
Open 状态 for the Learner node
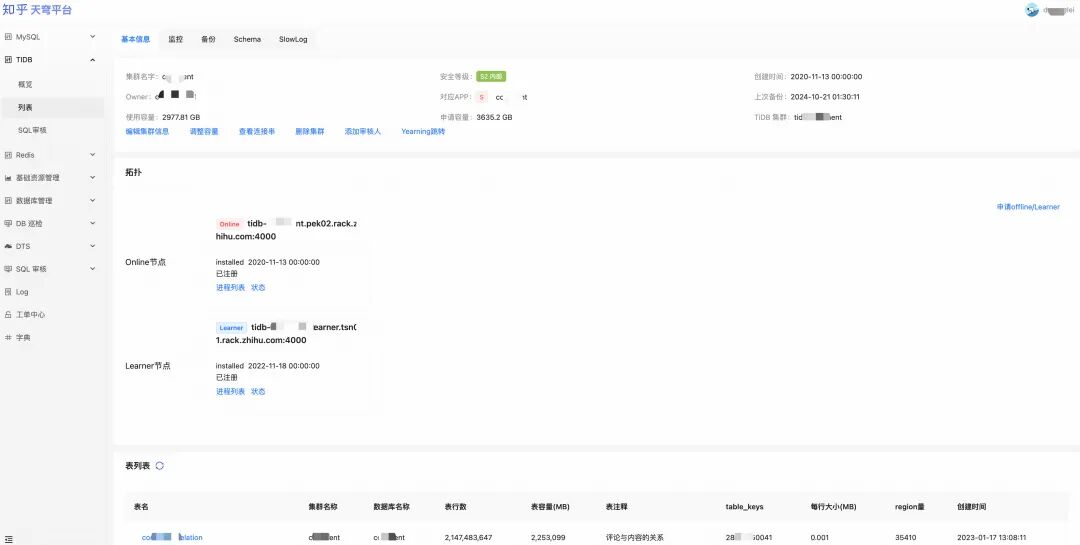(x=258, y=391)
